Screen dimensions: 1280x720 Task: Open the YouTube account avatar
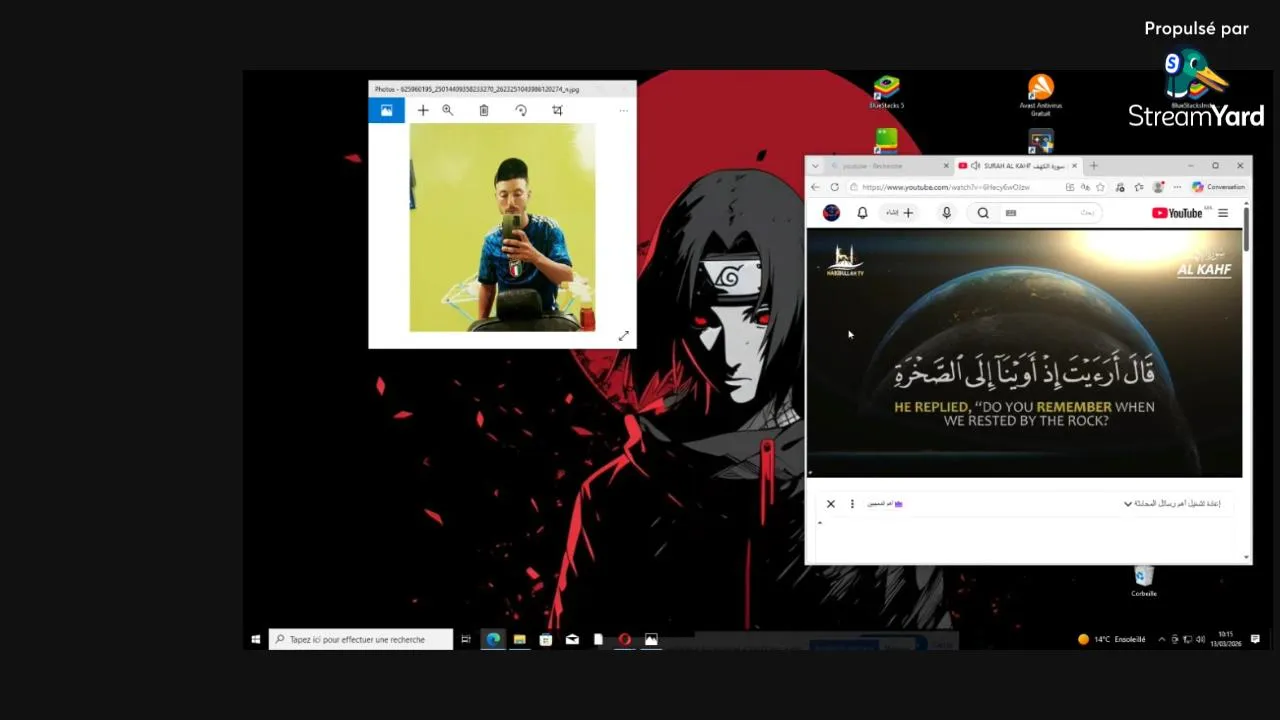click(x=831, y=213)
